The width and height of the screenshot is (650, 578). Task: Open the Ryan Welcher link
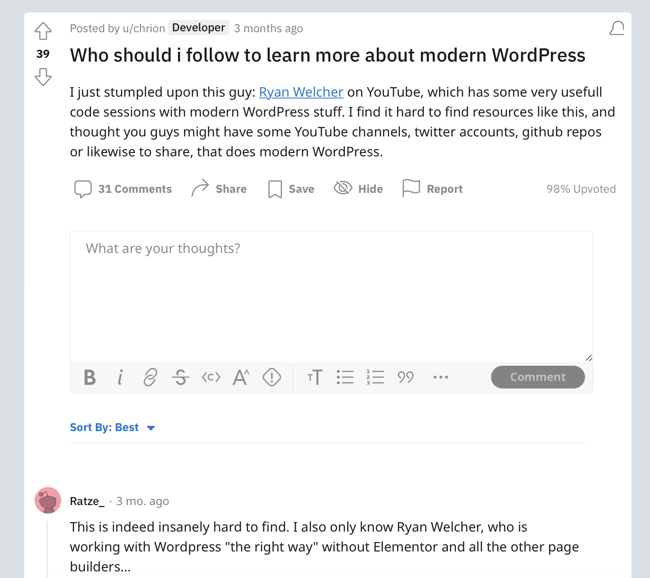click(x=301, y=92)
